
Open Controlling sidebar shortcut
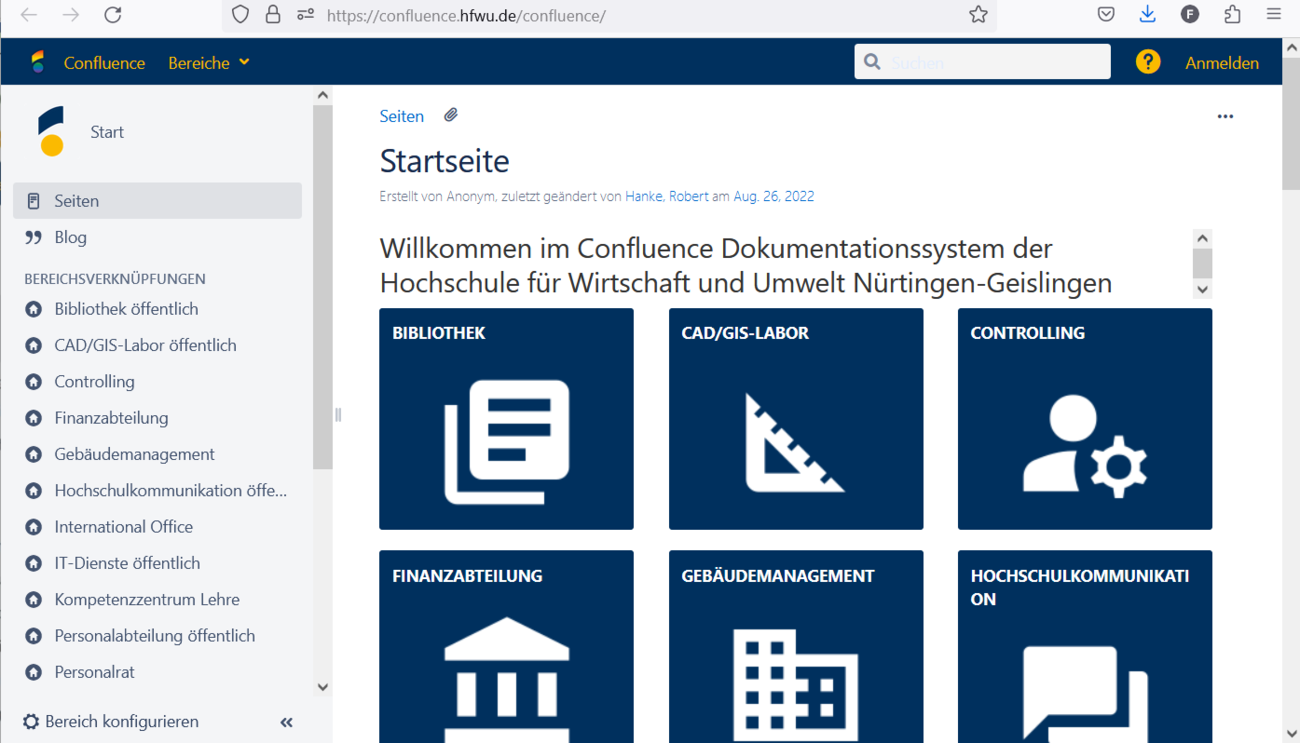click(x=94, y=382)
